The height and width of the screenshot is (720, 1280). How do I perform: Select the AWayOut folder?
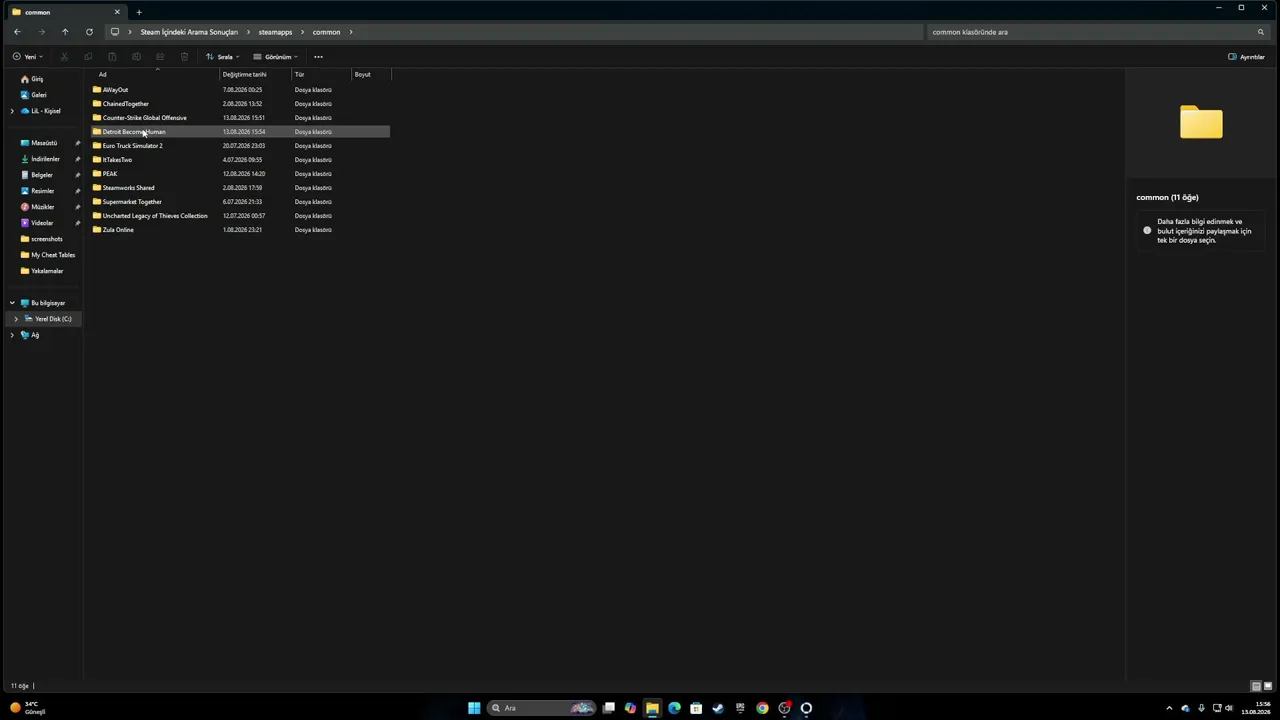240,90
